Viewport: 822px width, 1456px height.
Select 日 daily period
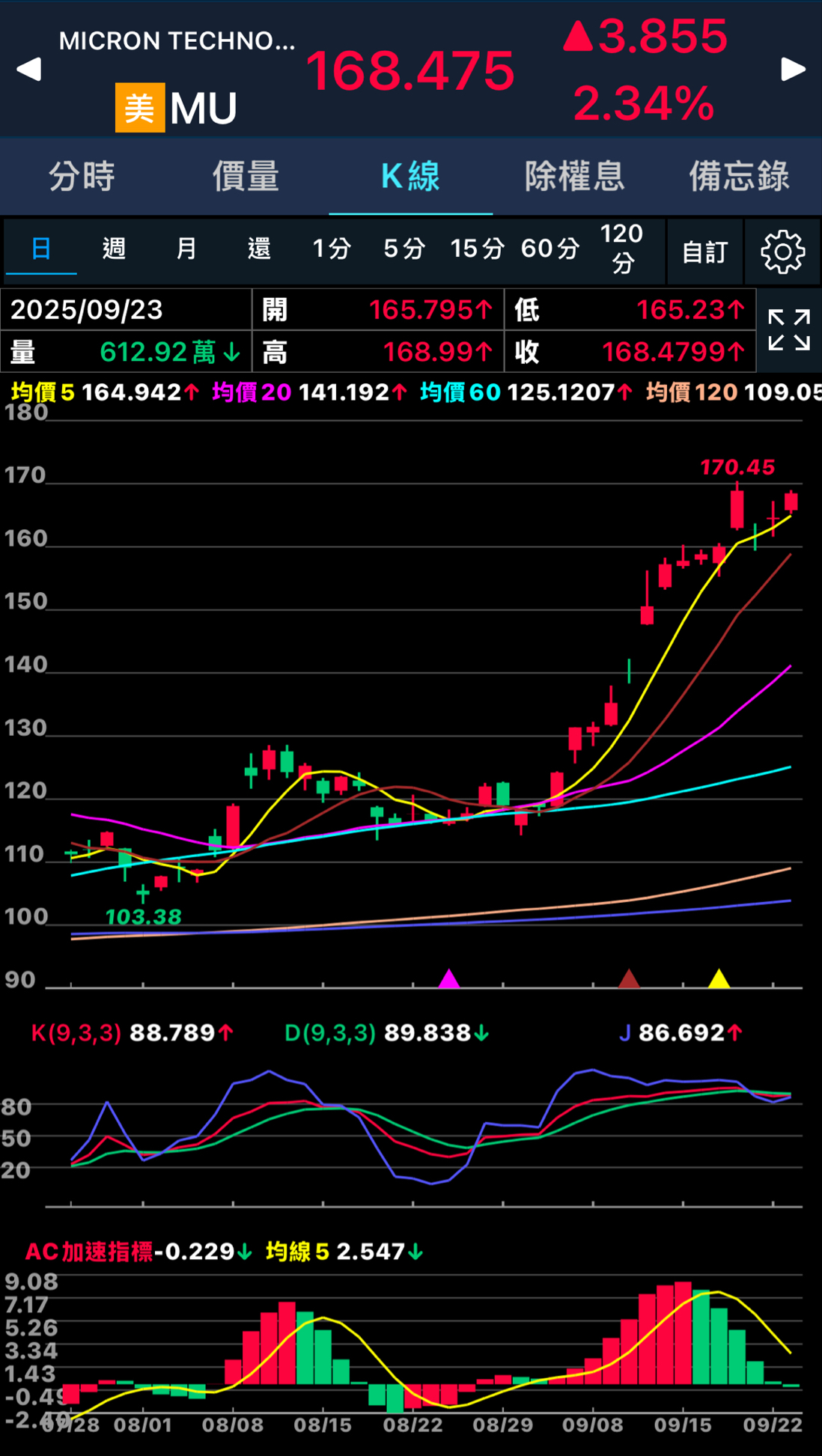[x=41, y=248]
